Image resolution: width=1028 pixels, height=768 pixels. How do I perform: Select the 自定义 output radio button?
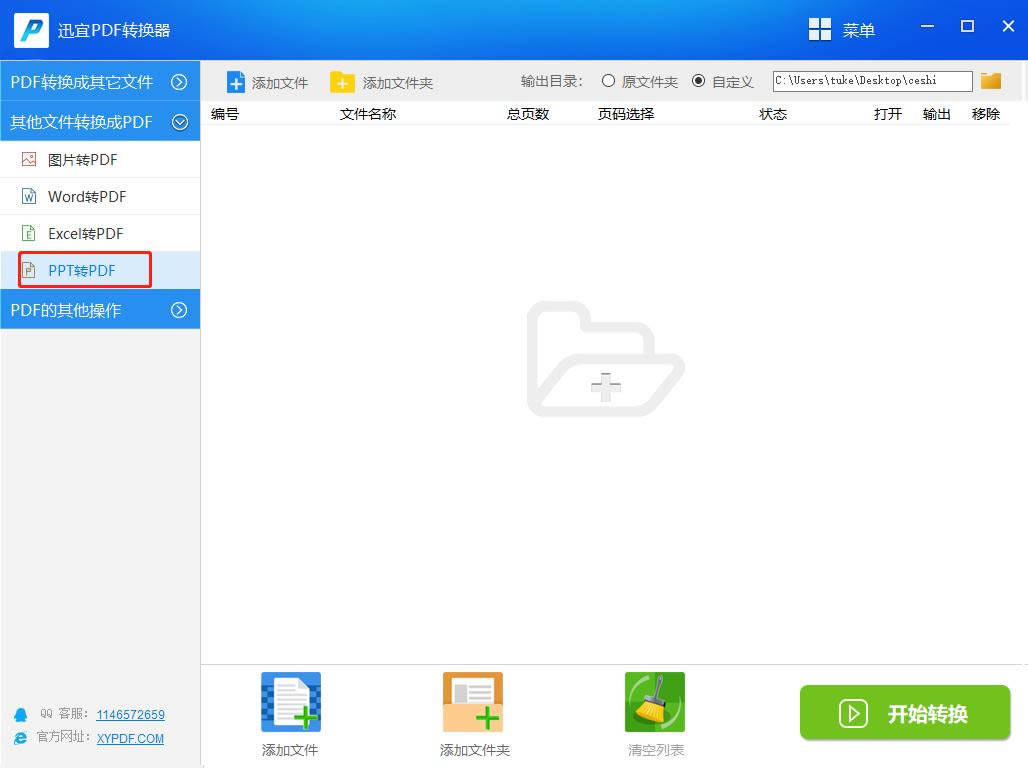click(x=699, y=81)
